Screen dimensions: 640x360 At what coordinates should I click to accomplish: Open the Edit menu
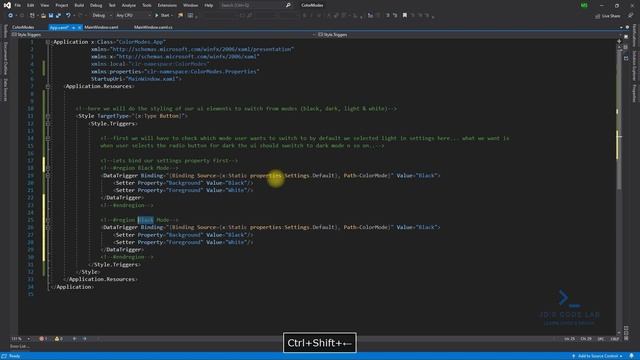pos(31,5)
